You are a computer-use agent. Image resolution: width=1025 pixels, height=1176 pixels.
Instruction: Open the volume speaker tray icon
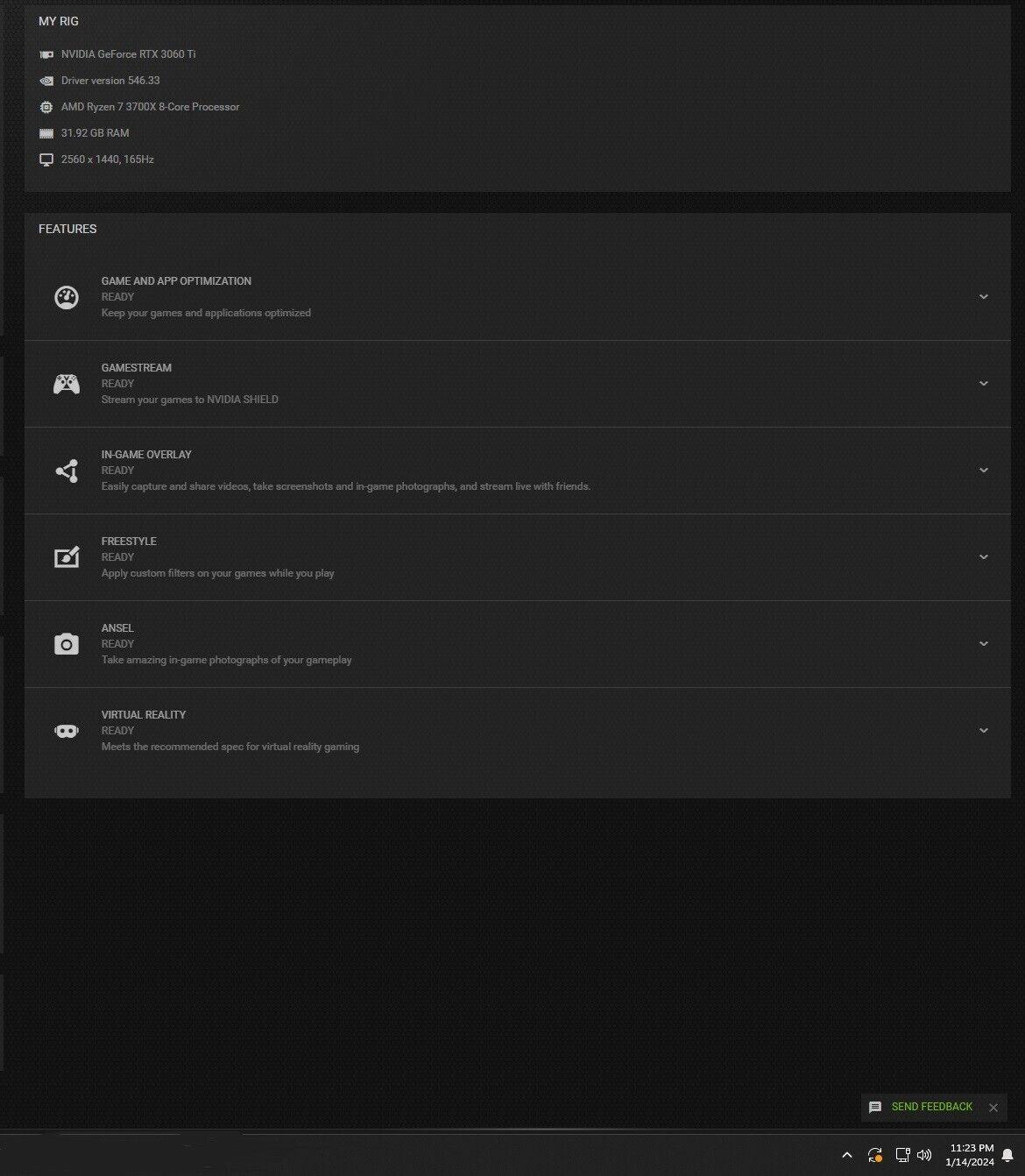pos(924,1155)
